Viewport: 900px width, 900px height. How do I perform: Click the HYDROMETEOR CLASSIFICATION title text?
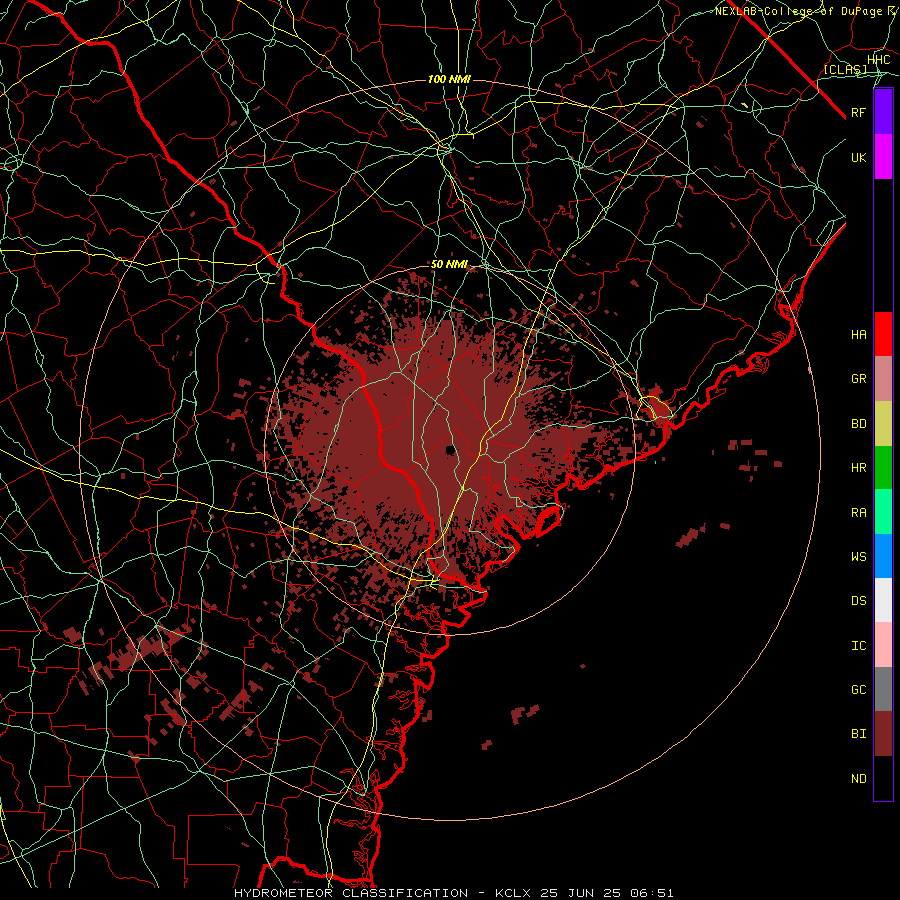(351, 893)
